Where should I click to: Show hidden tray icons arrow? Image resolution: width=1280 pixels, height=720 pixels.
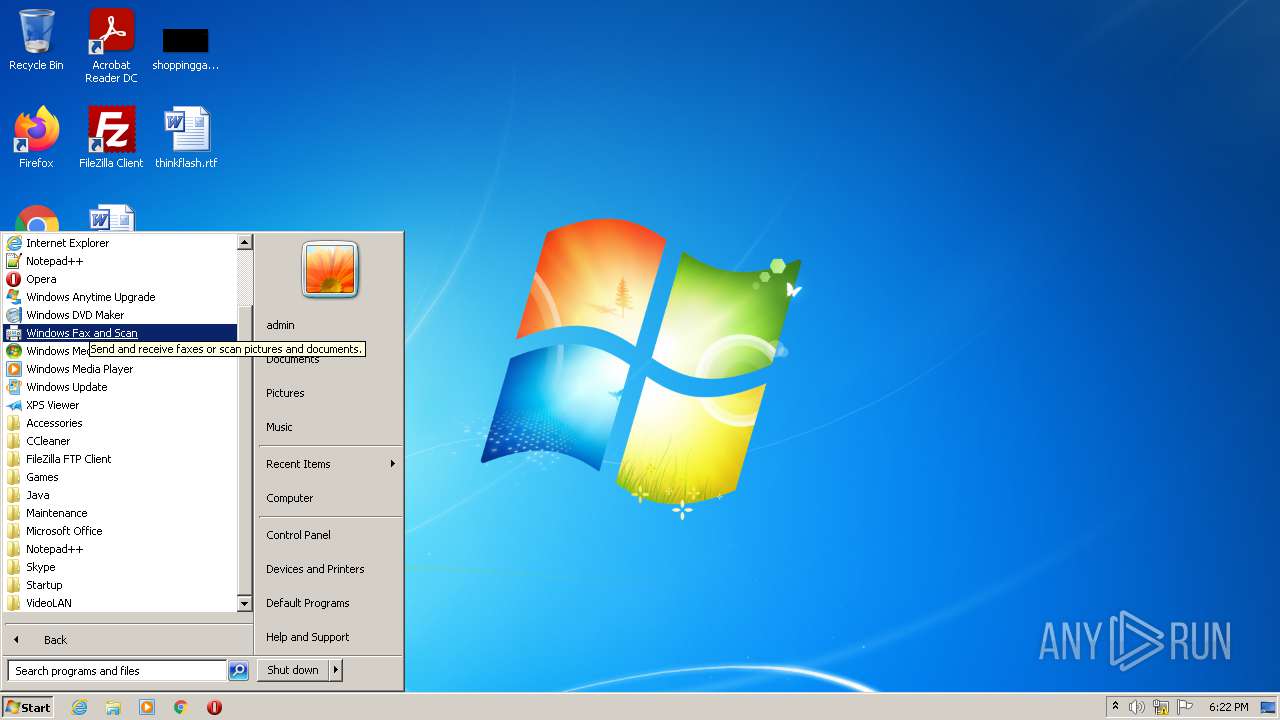pyautogui.click(x=1115, y=707)
